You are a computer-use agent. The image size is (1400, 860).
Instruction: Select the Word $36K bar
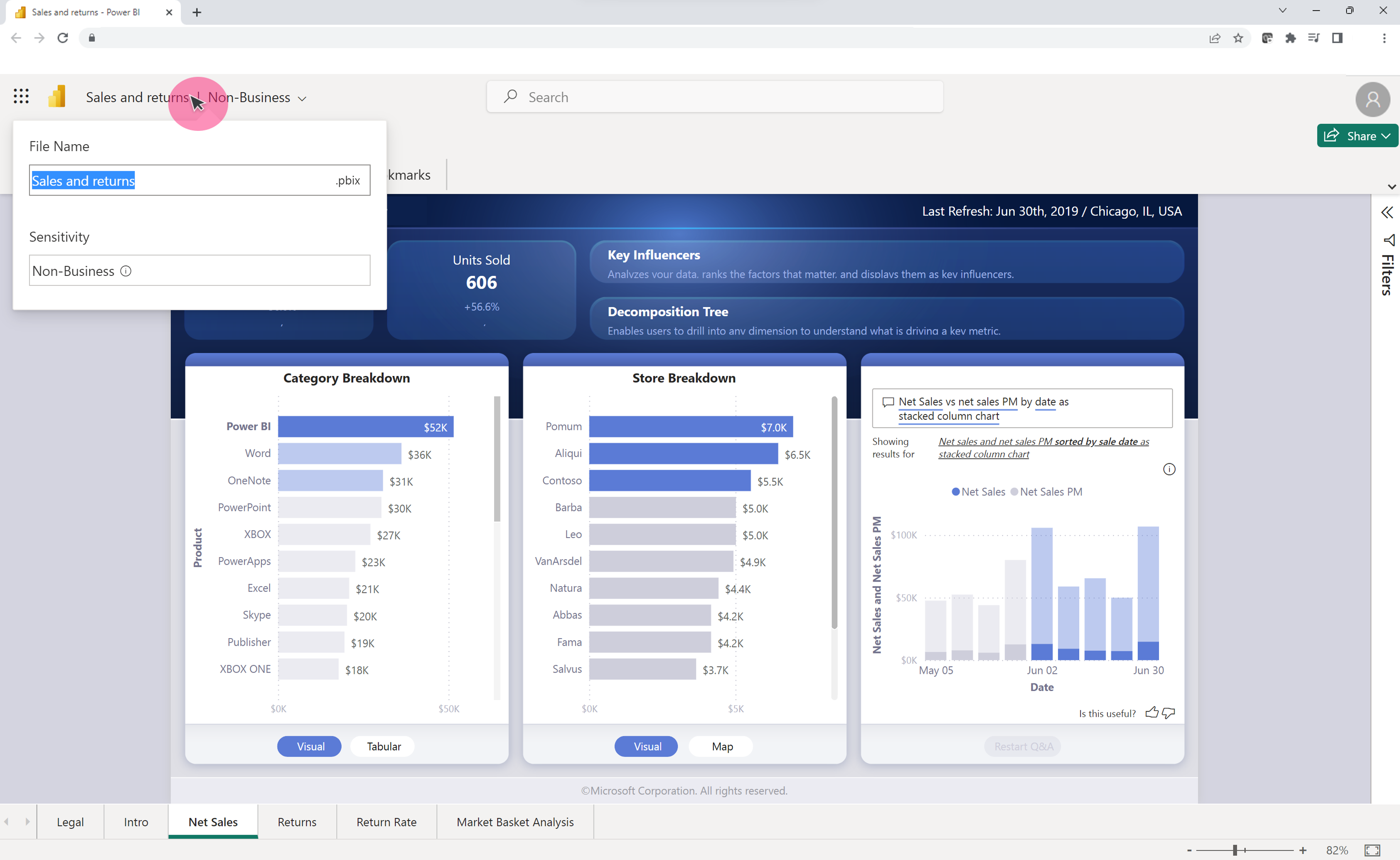(x=340, y=454)
